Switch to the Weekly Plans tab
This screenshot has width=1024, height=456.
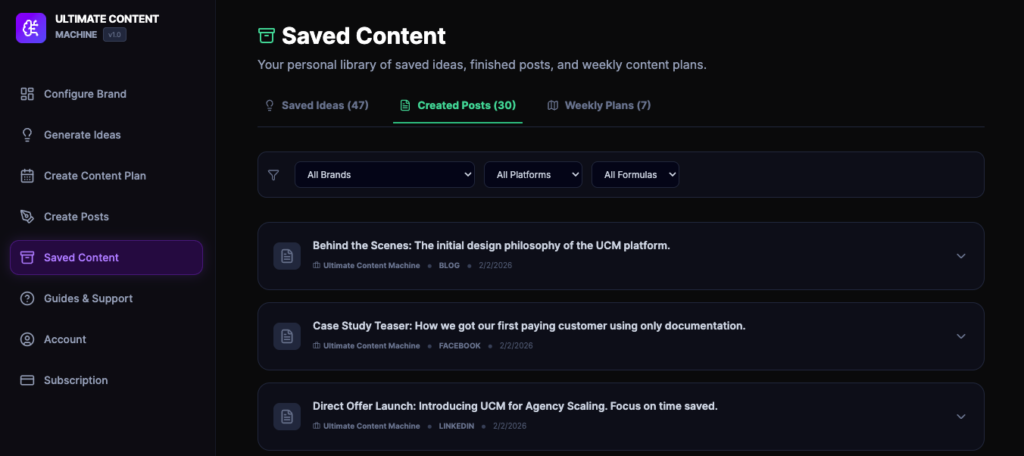(x=599, y=105)
